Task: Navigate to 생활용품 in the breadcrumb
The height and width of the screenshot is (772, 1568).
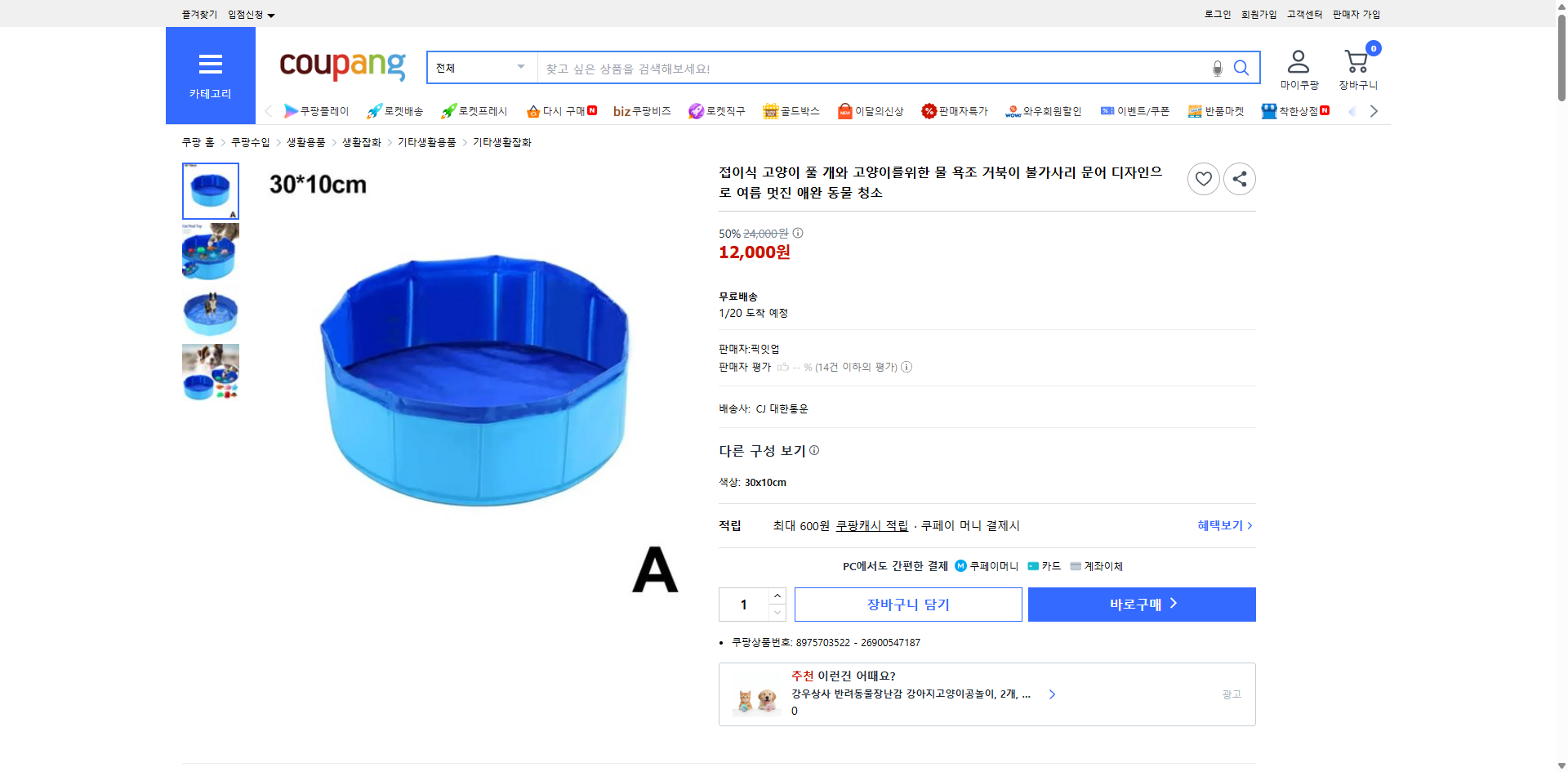Action: pyautogui.click(x=306, y=141)
